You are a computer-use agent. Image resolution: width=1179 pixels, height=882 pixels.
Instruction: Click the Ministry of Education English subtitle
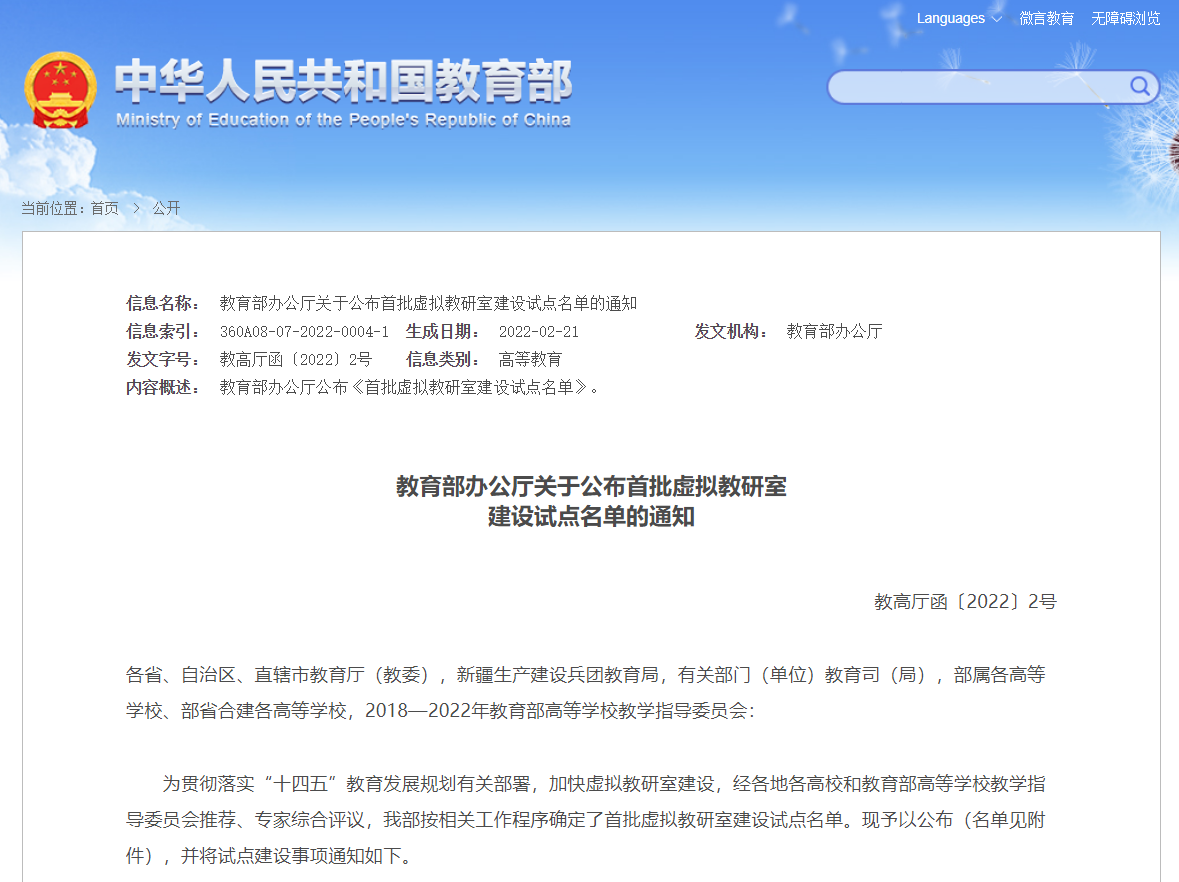click(x=347, y=118)
